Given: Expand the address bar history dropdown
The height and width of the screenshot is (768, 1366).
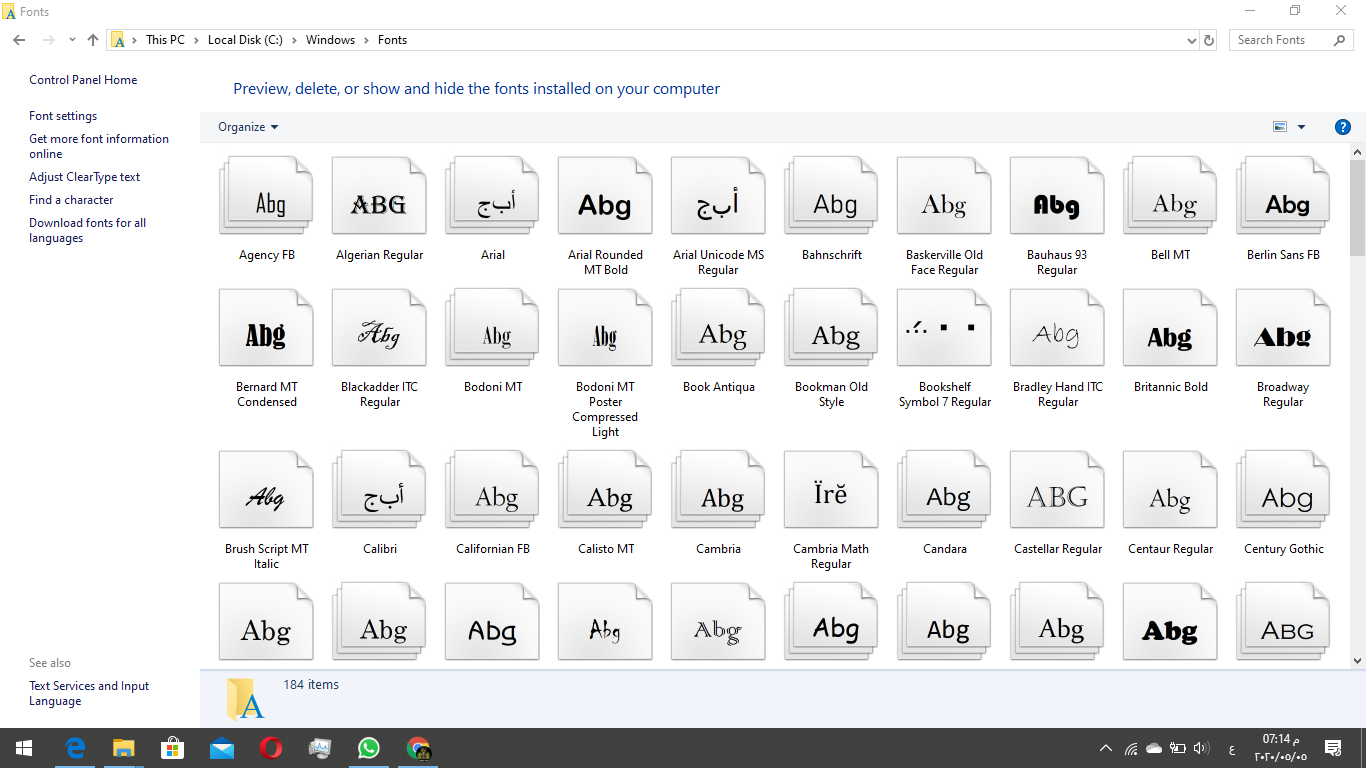Looking at the screenshot, I should pyautogui.click(x=1191, y=41).
